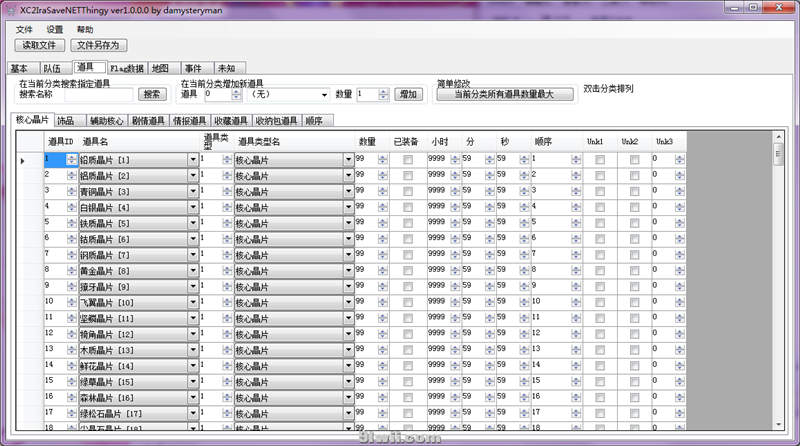Select row 1 via its row header arrow
This screenshot has height=446, width=800.
pyautogui.click(x=30, y=160)
